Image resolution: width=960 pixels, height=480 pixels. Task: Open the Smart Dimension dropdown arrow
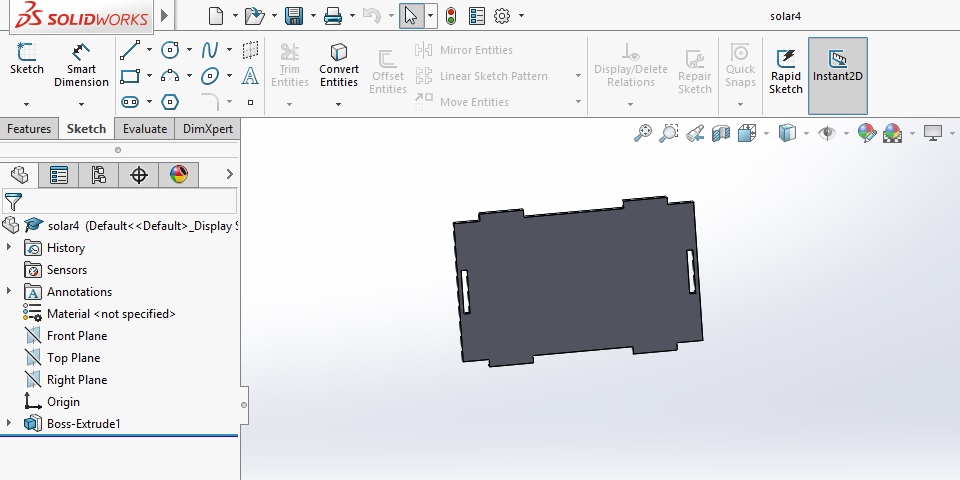coord(81,105)
